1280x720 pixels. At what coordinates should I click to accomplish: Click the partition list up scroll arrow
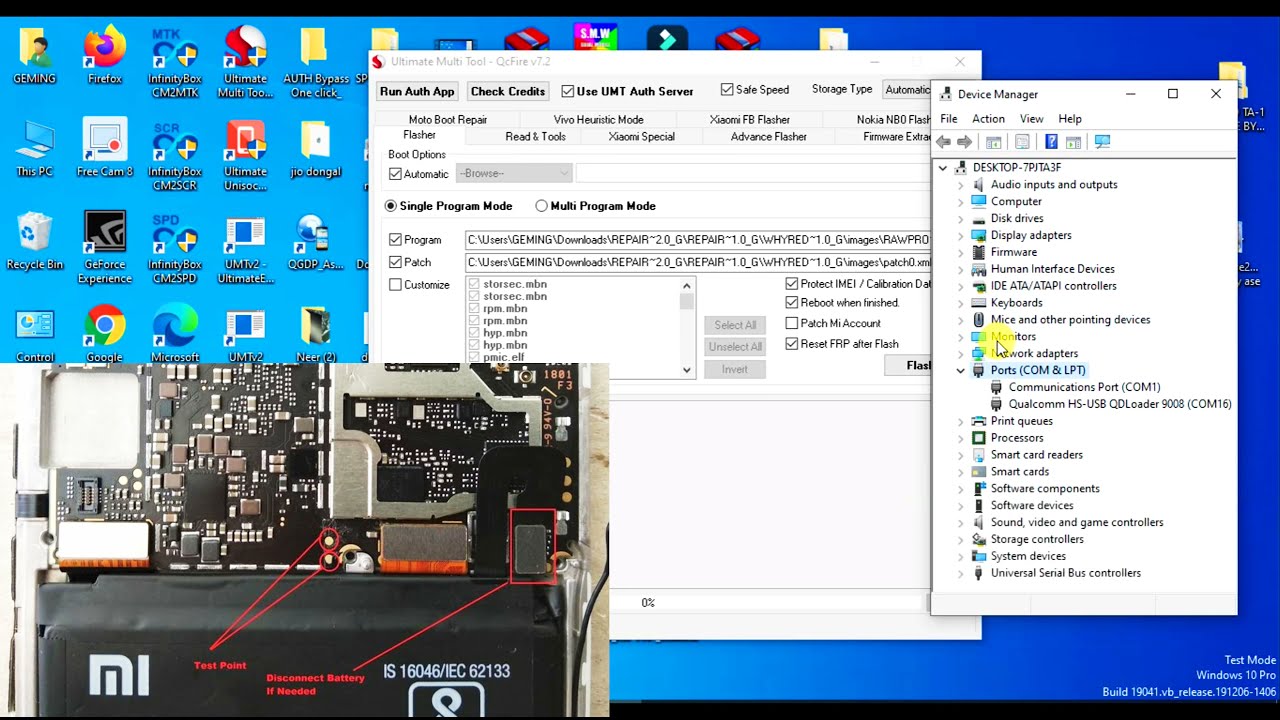tap(686, 285)
